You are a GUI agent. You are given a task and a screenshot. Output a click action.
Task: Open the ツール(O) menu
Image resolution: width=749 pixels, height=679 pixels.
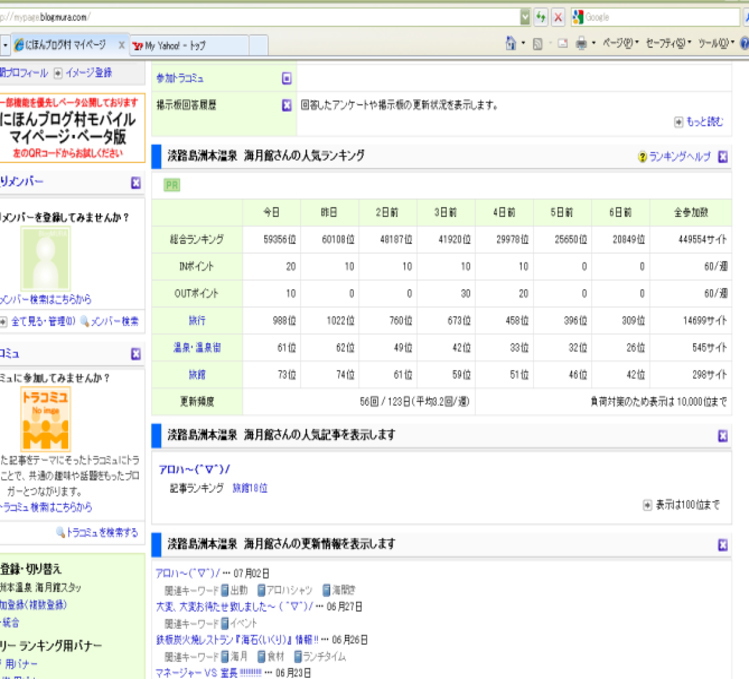tap(716, 44)
